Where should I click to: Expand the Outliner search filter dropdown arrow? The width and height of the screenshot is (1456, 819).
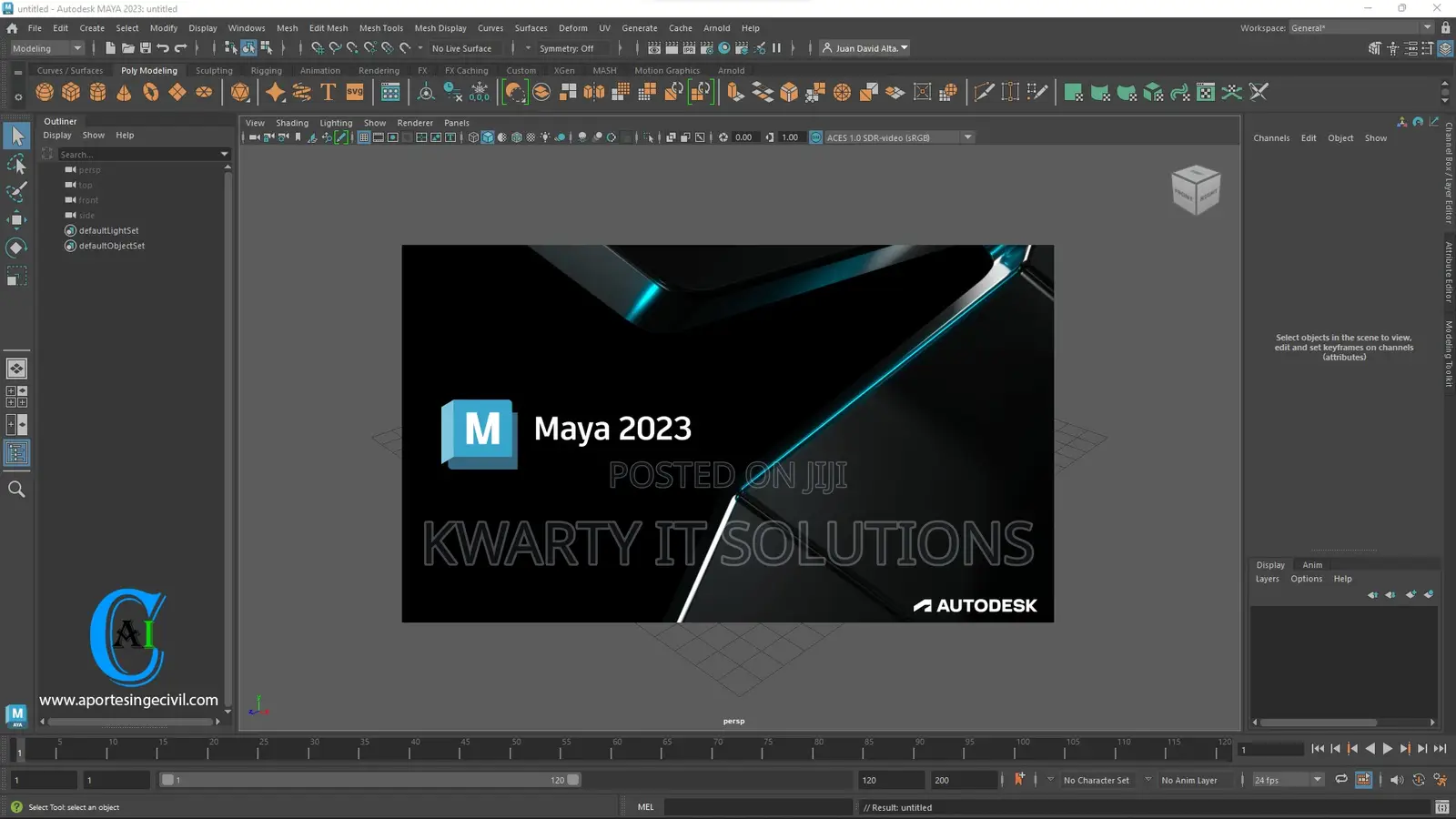coord(225,155)
